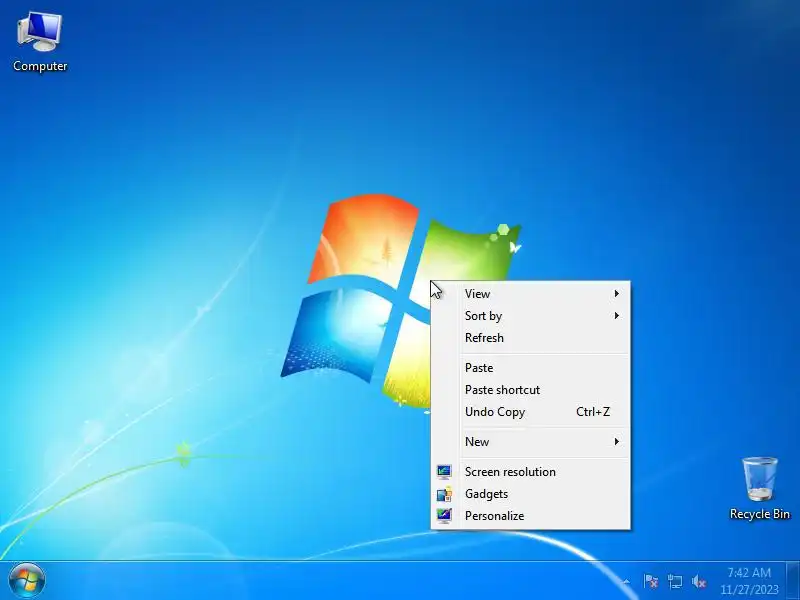The height and width of the screenshot is (600, 800).
Task: Click the Ctrl+Z shortcut text
Action: 593,411
